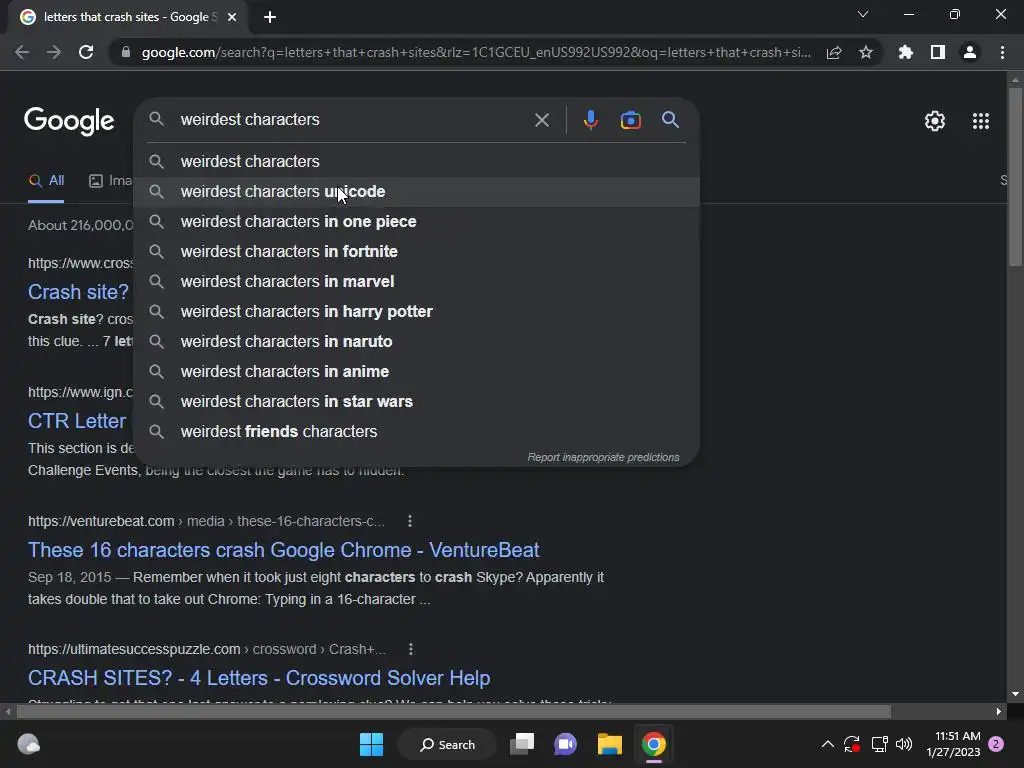
Task: Close the 'letters that crash sites' tab
Action: tap(232, 17)
